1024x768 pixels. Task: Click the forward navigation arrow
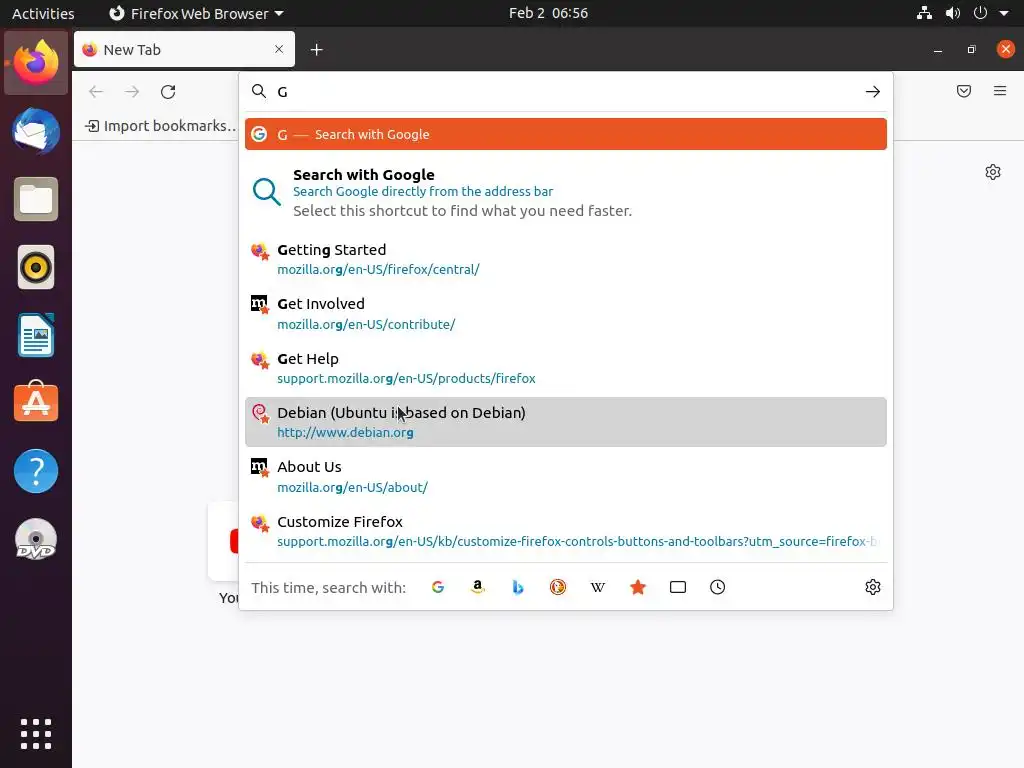click(x=132, y=91)
